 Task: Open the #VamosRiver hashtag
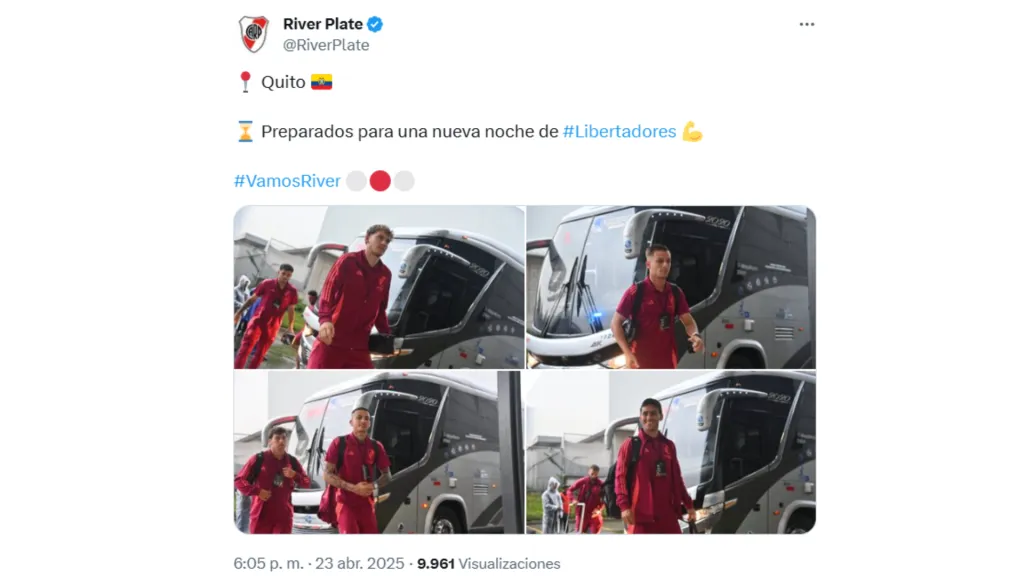(x=287, y=181)
